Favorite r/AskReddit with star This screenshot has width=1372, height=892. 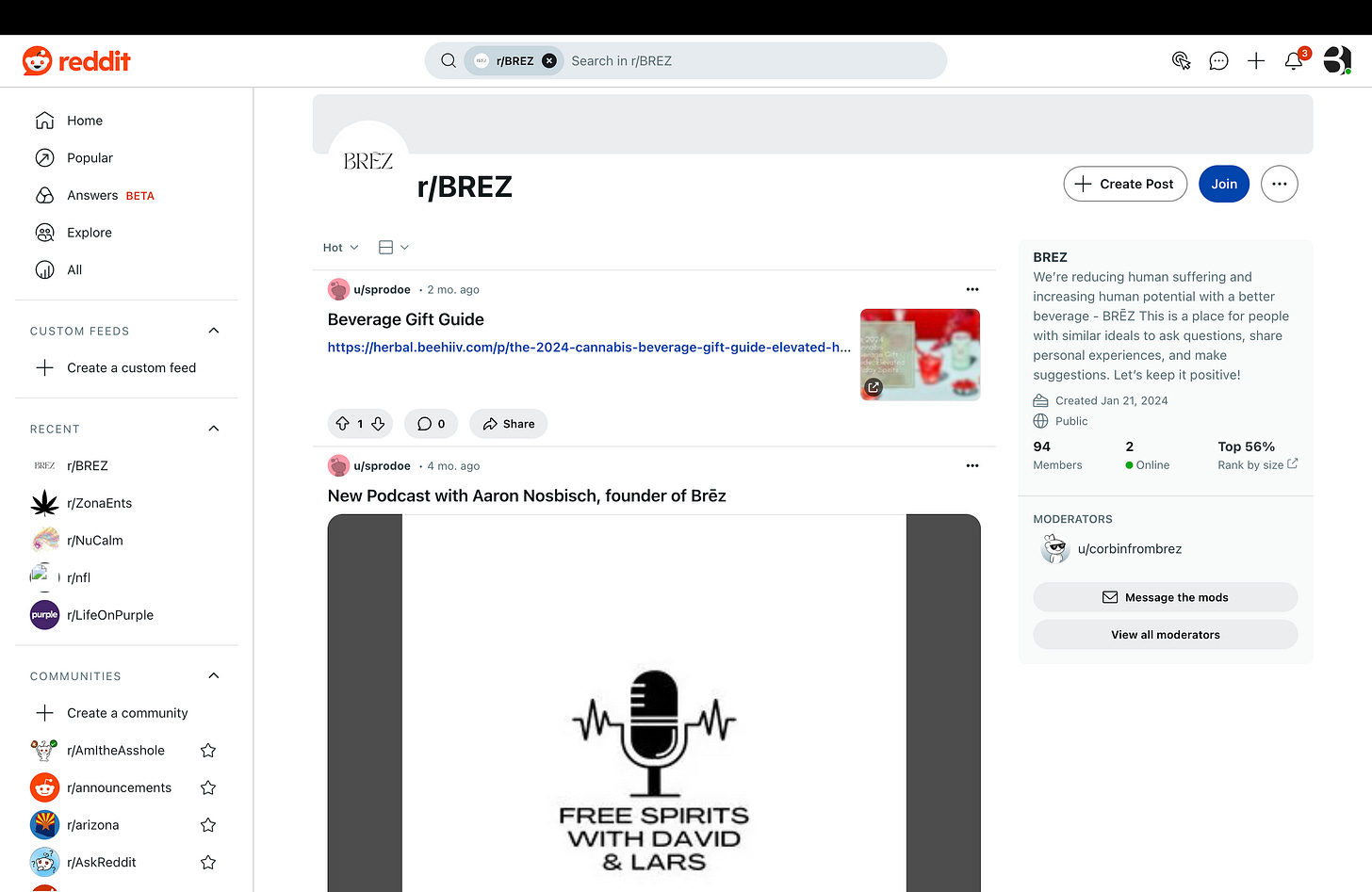(208, 862)
